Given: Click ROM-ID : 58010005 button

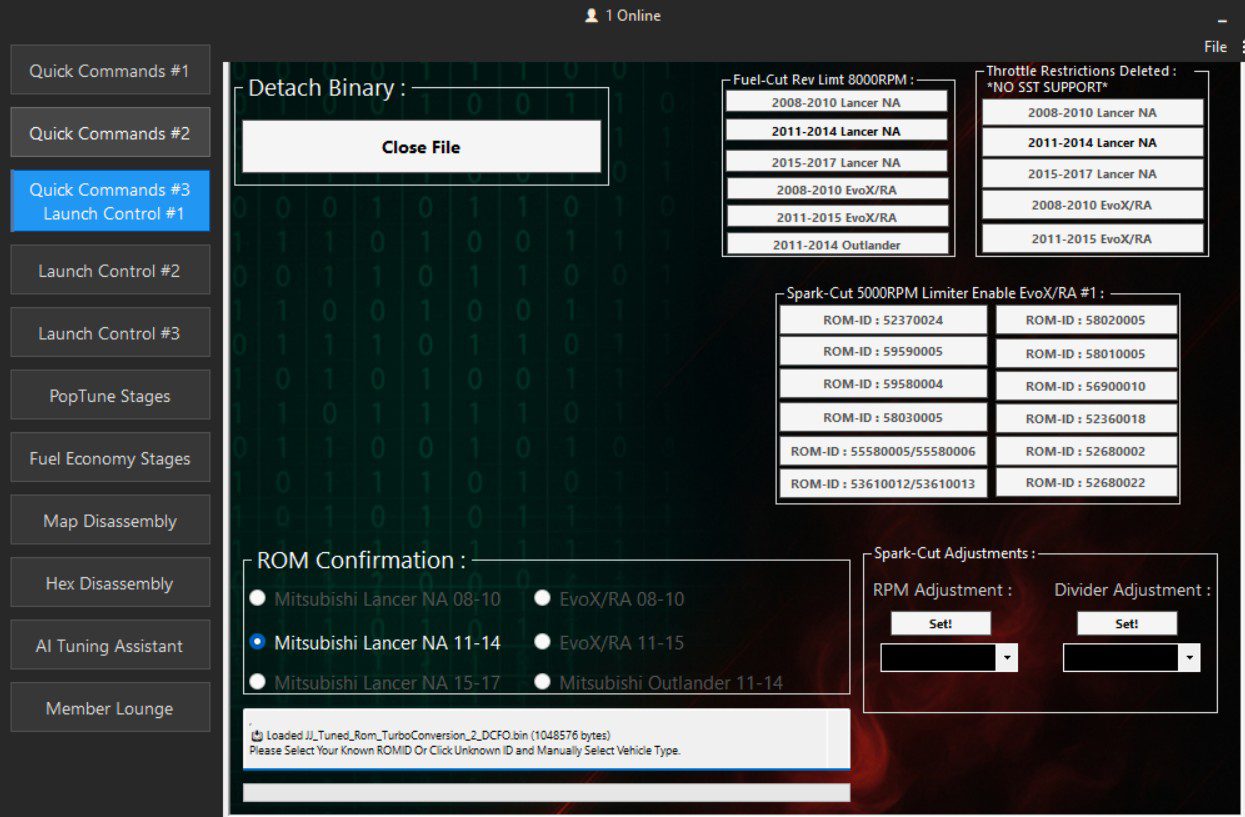Looking at the screenshot, I should tap(1086, 353).
